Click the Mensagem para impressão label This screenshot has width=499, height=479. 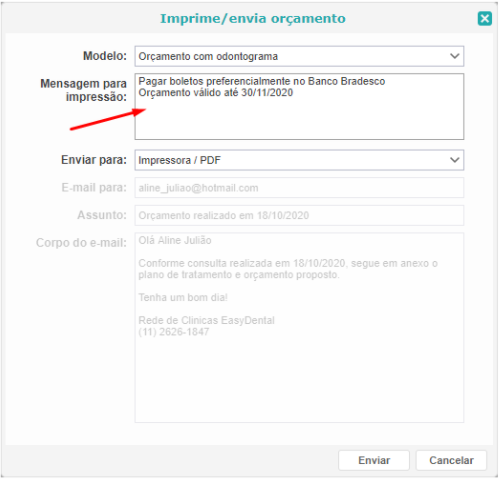tap(84, 90)
